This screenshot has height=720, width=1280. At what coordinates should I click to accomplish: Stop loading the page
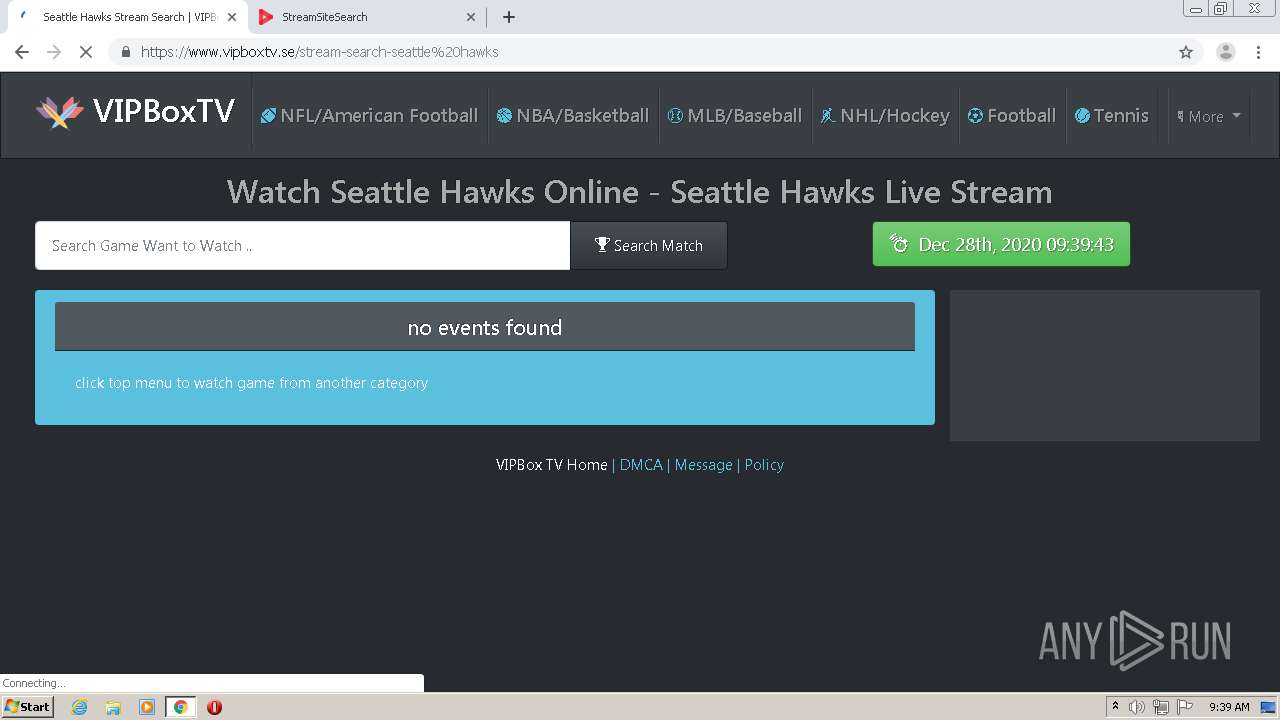(x=86, y=52)
